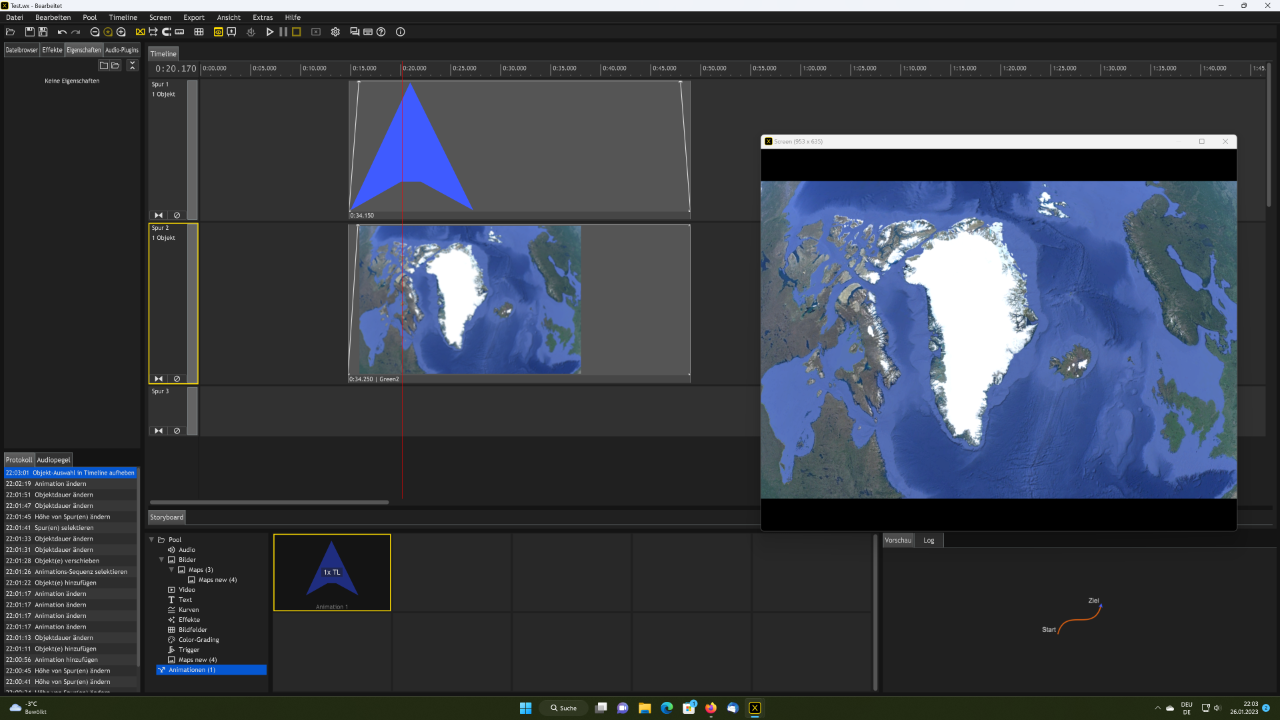Disable Spur 3 with its Ø toggle
1280x720 pixels.
177,430
